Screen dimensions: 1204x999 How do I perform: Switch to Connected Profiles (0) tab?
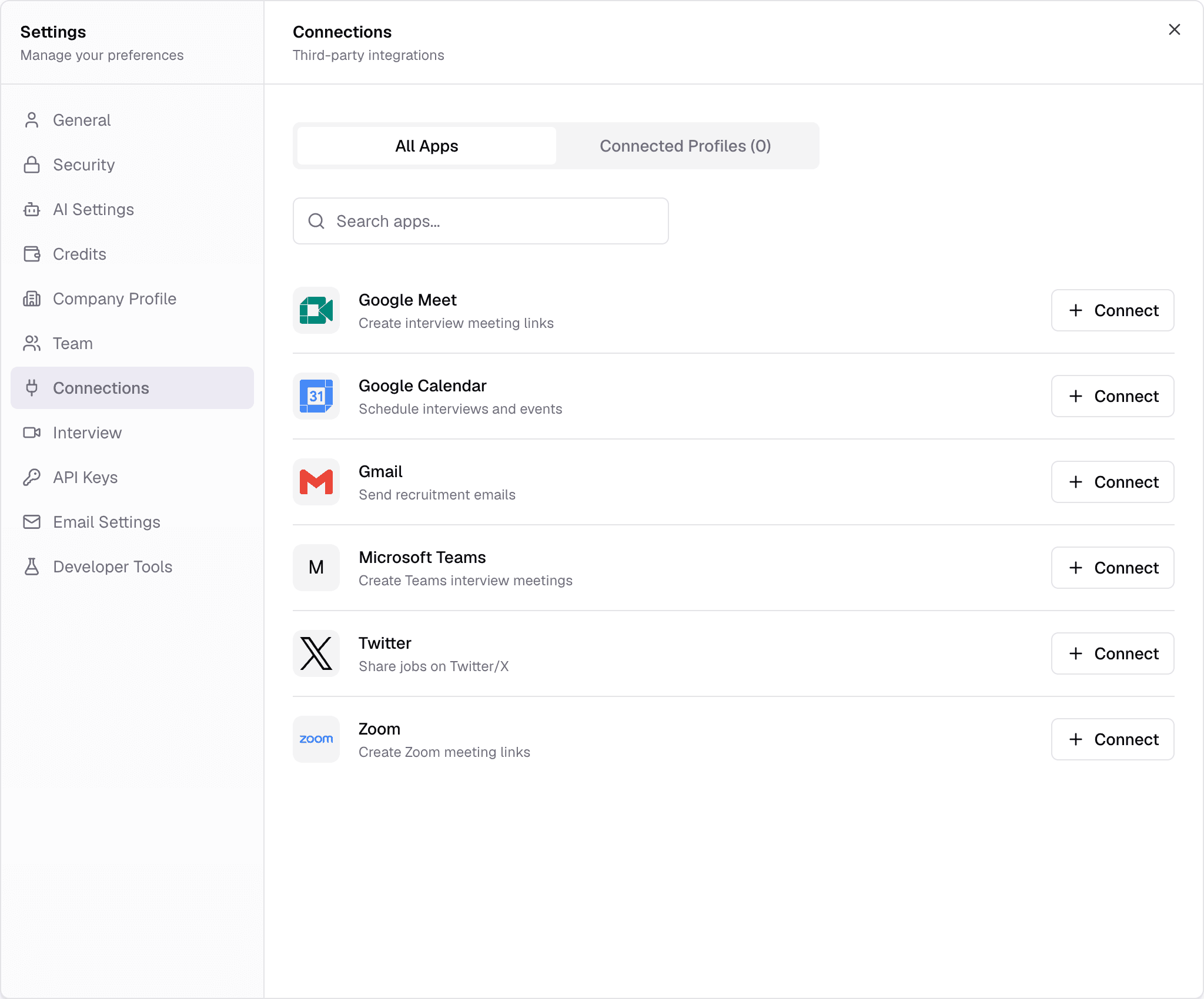click(685, 146)
